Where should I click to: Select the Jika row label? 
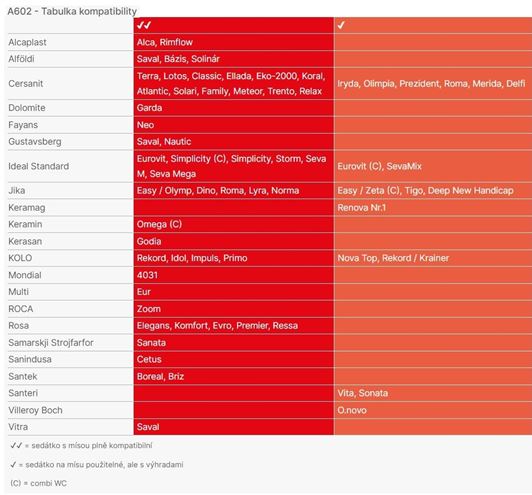[17, 191]
